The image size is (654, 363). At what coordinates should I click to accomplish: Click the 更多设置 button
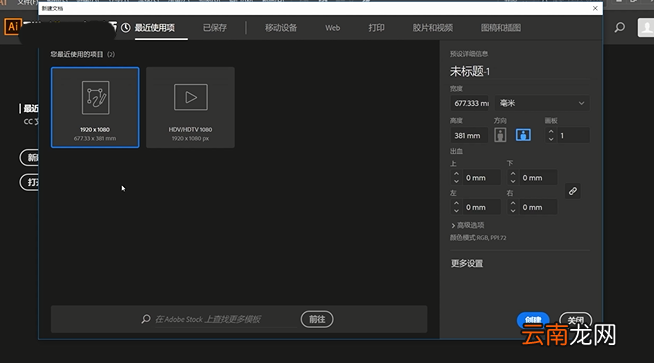point(467,263)
